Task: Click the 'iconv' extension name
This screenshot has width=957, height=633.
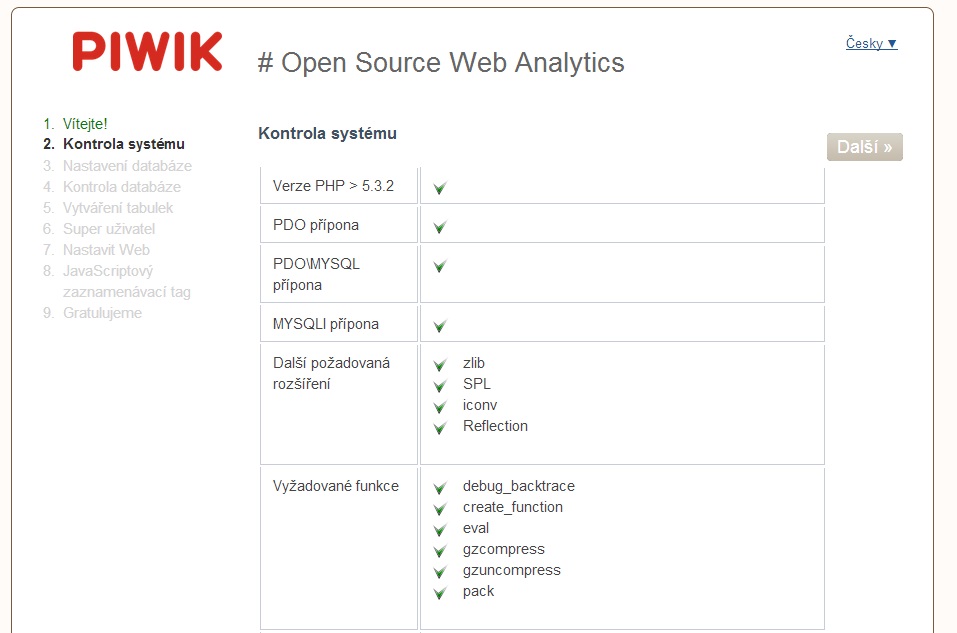Action: coord(480,405)
